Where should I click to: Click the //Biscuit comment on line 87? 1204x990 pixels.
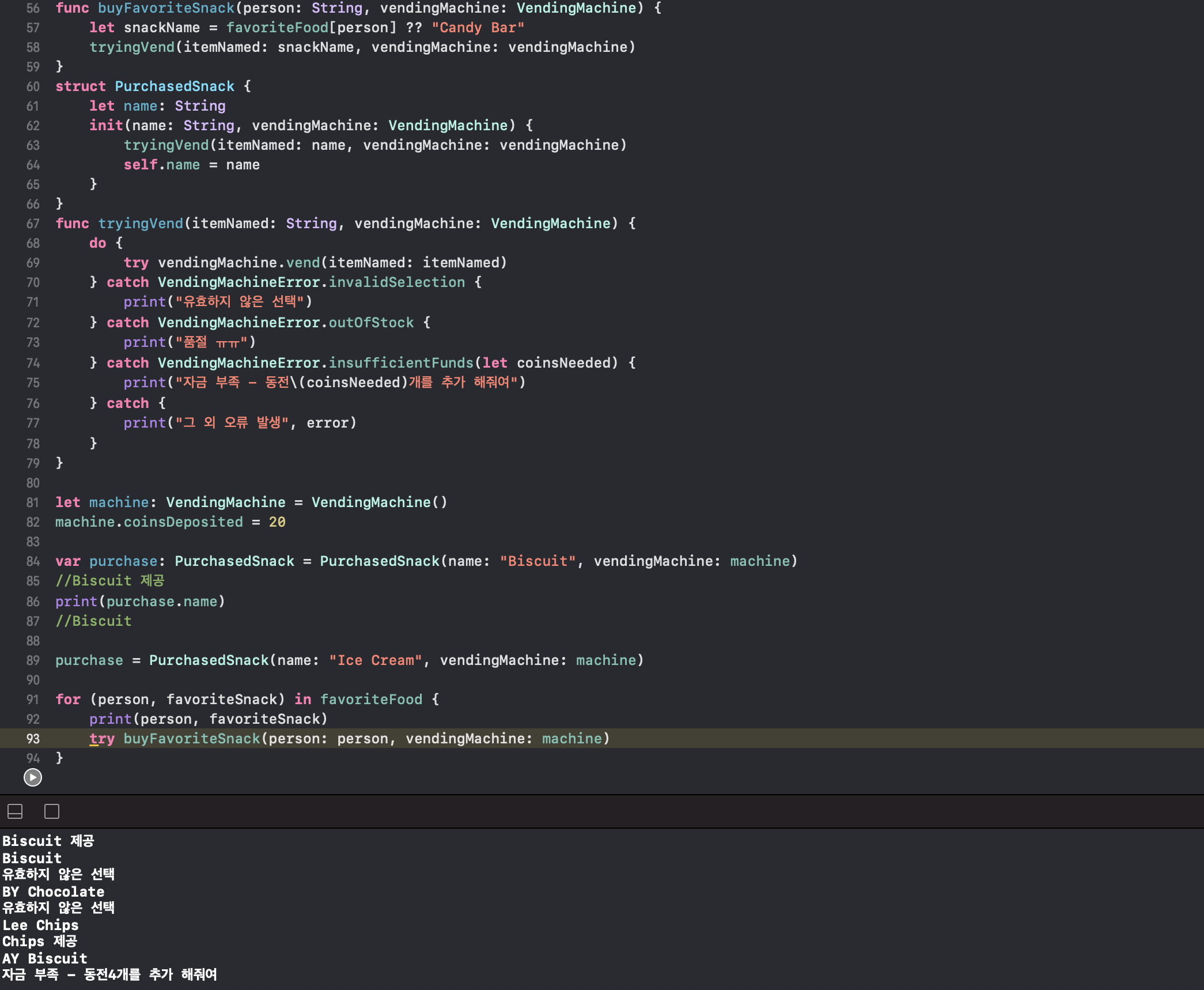pos(93,621)
